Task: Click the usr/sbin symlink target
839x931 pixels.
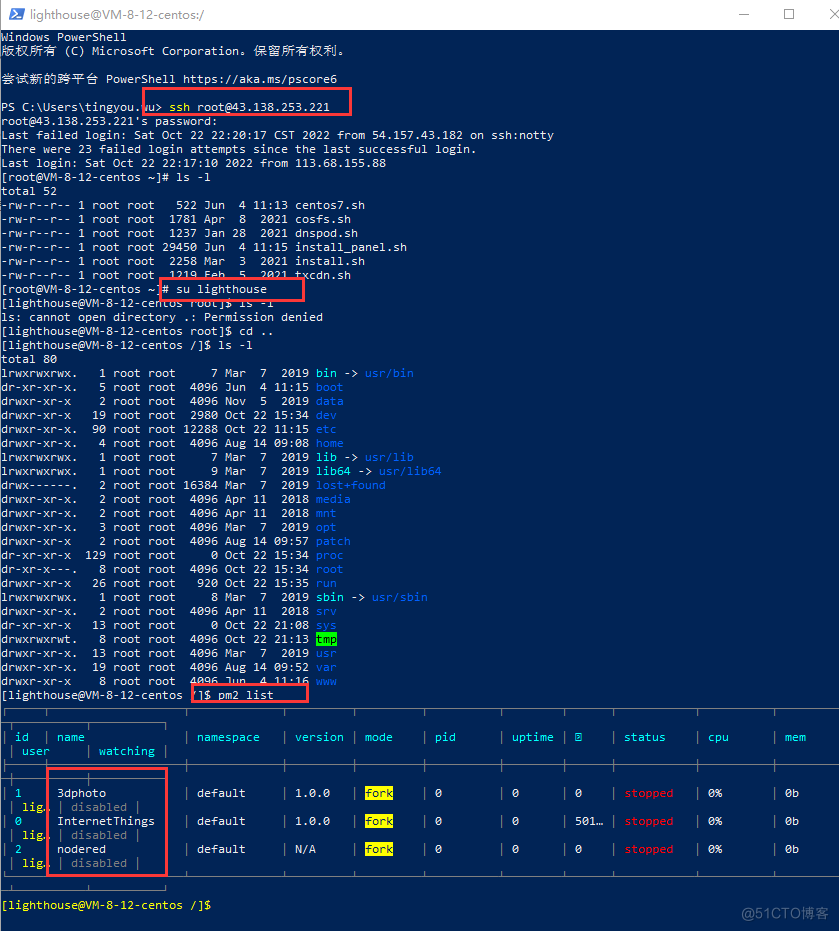Action: [x=400, y=597]
